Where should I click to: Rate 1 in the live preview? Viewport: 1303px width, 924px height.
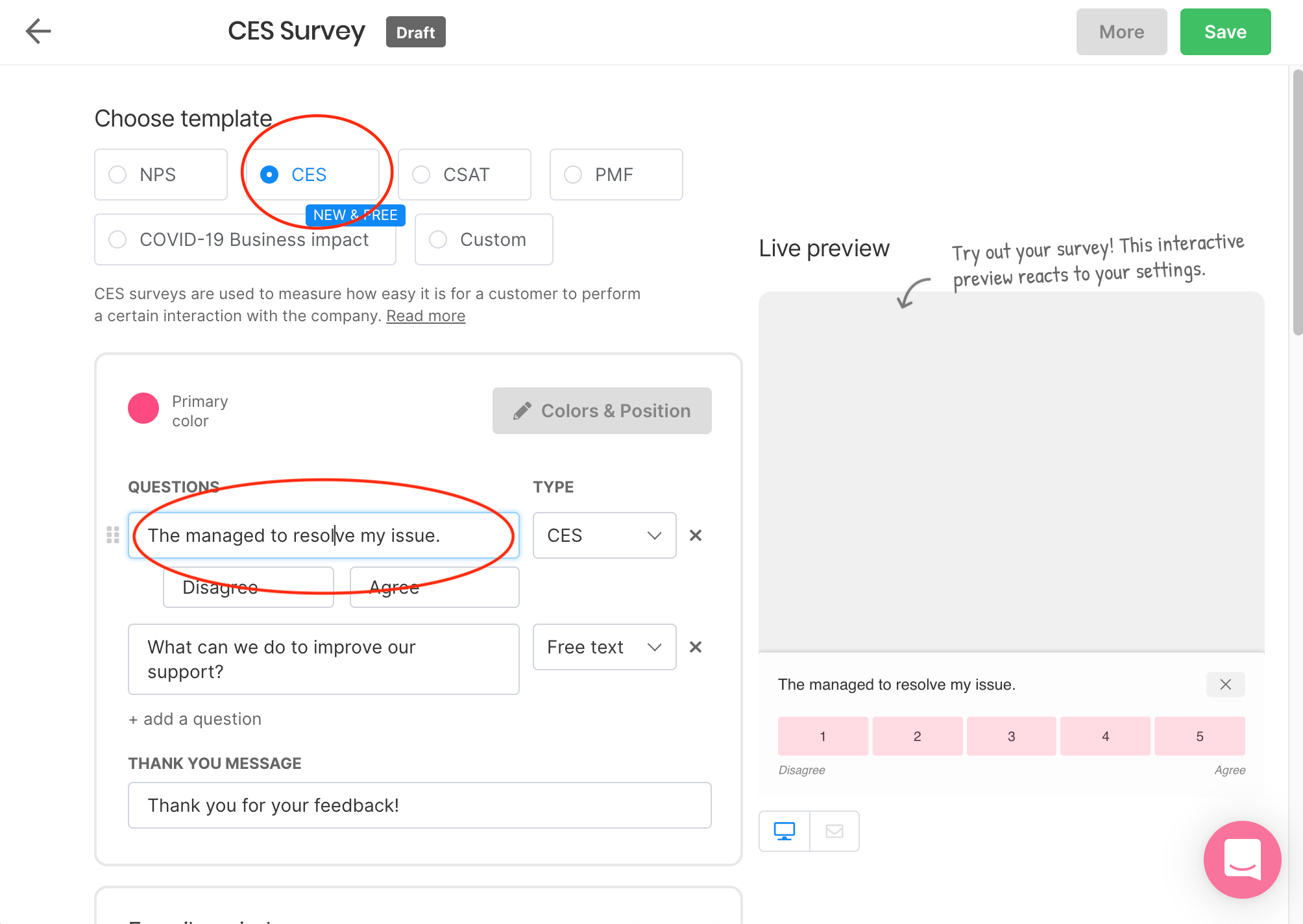pos(823,736)
